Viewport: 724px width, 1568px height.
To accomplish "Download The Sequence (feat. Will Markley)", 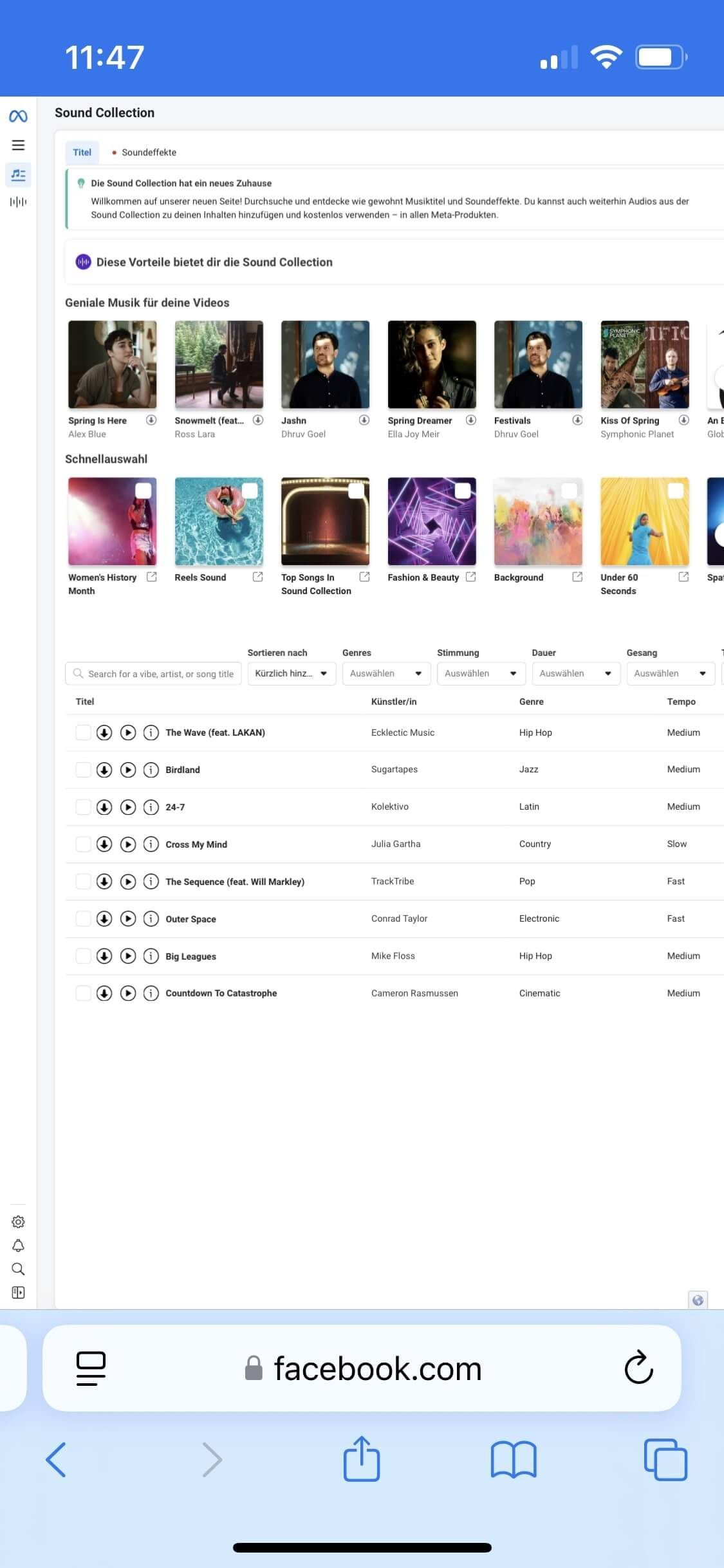I will (x=104, y=882).
